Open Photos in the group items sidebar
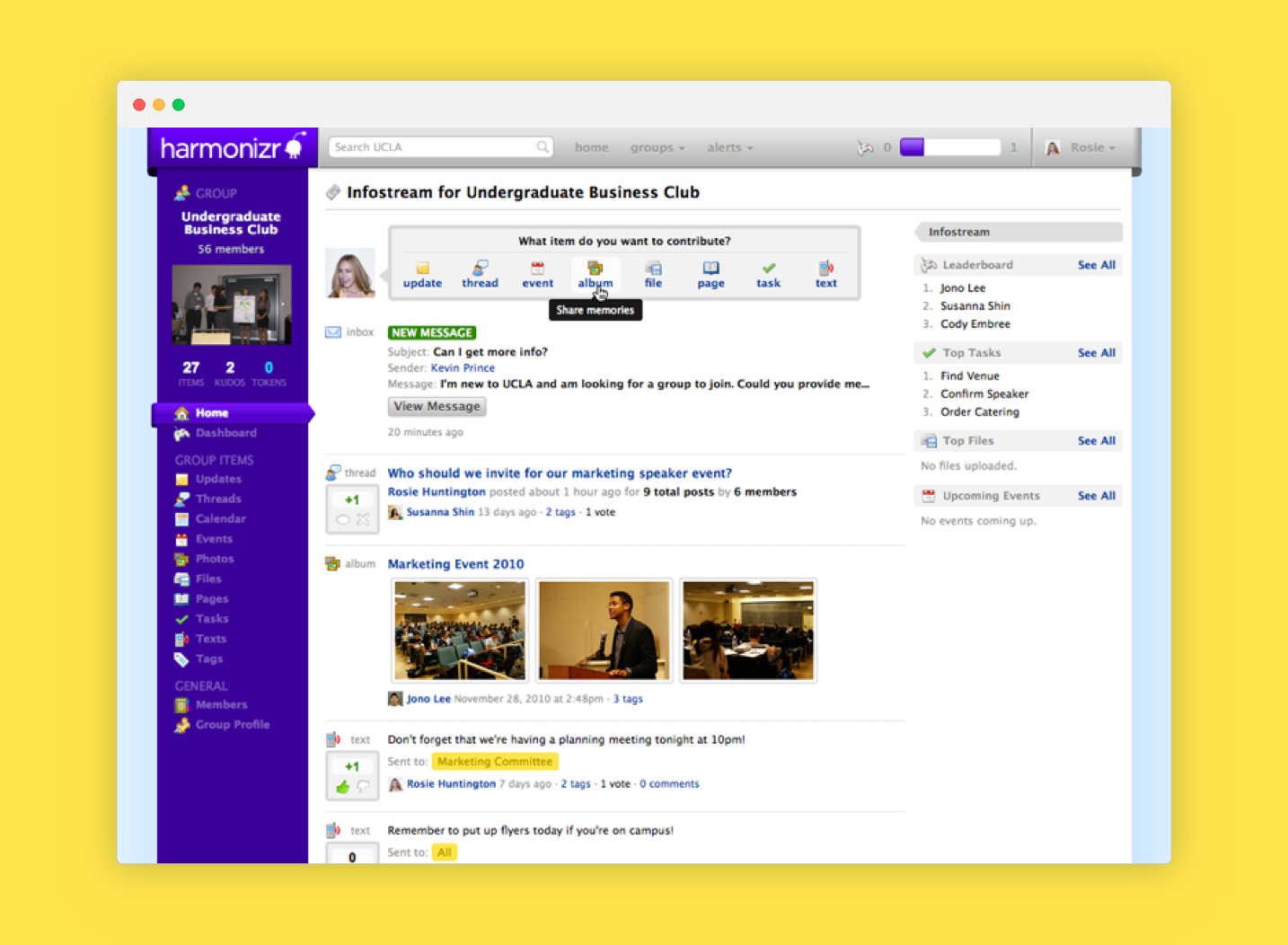 (214, 559)
